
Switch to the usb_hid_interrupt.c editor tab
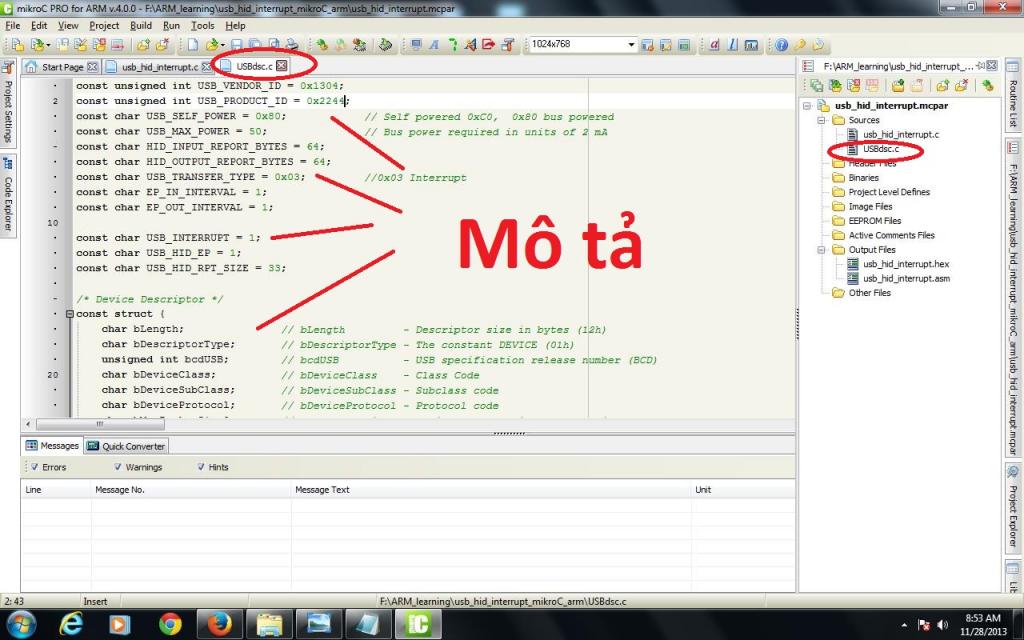(x=158, y=67)
